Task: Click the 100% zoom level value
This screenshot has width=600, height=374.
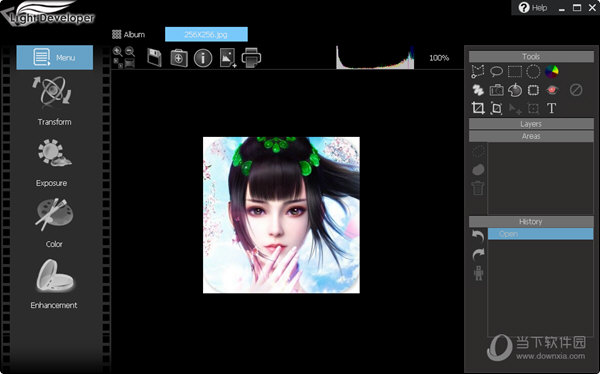Action: (x=439, y=58)
